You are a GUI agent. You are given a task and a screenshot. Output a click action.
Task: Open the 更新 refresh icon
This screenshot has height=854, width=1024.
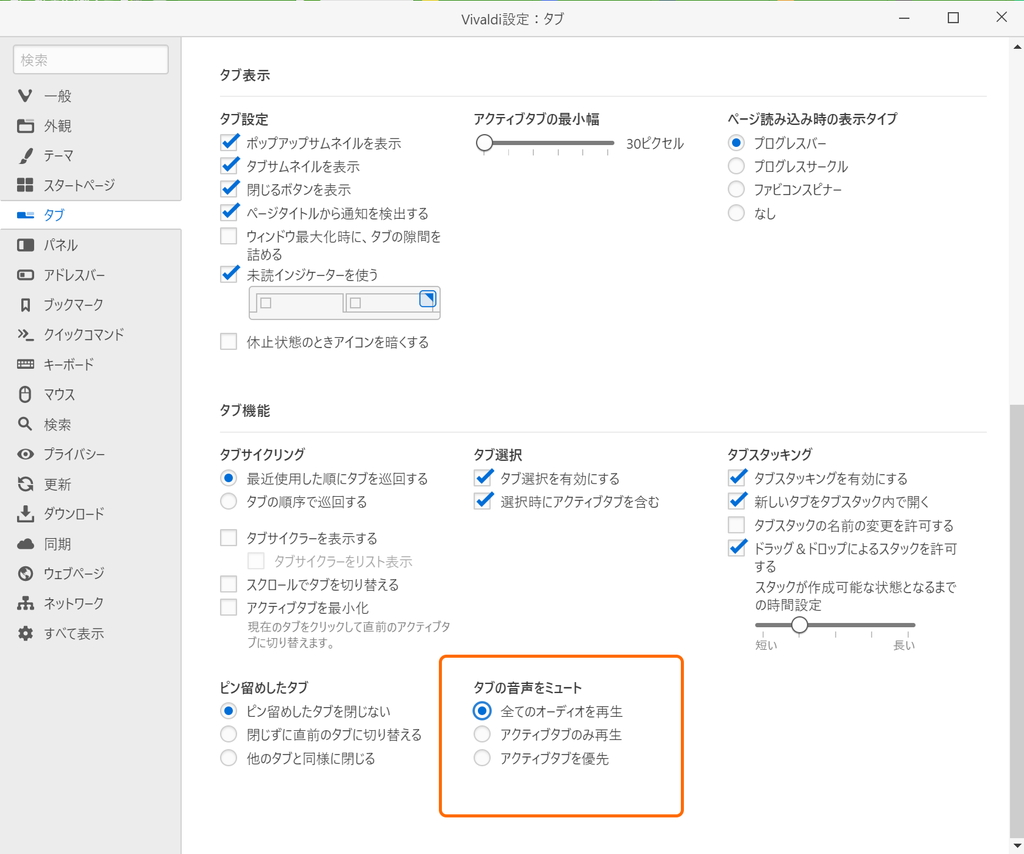[25, 484]
